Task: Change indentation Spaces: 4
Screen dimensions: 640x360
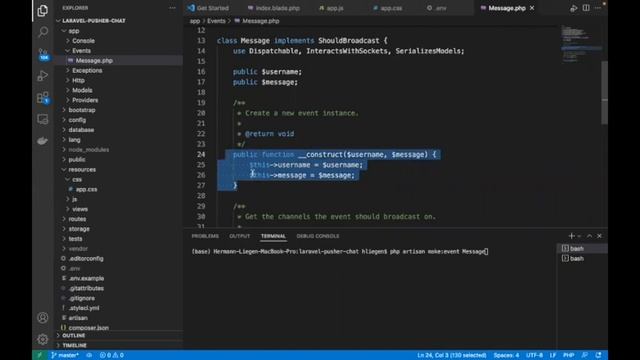Action: 506,355
